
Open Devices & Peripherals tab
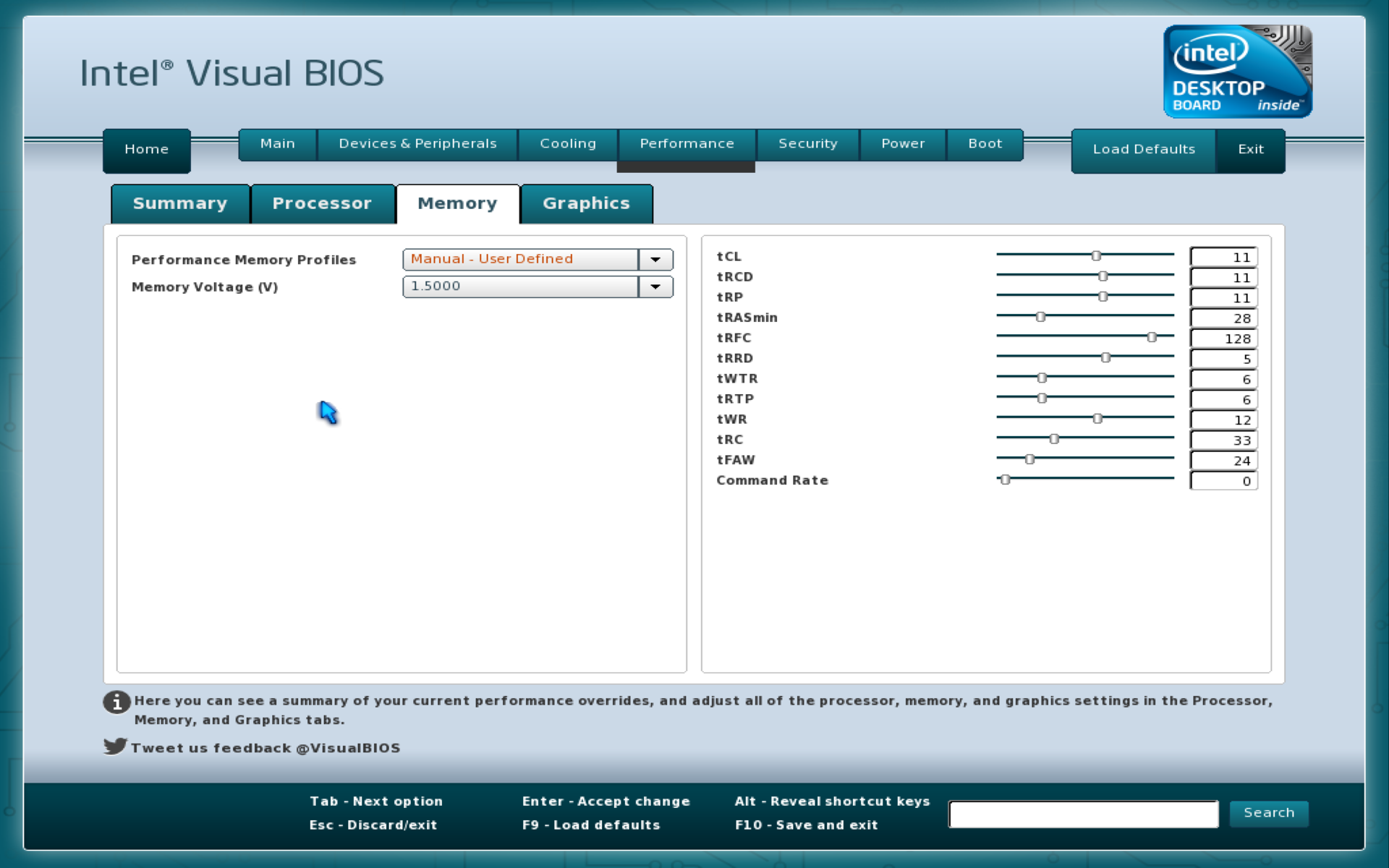point(417,144)
